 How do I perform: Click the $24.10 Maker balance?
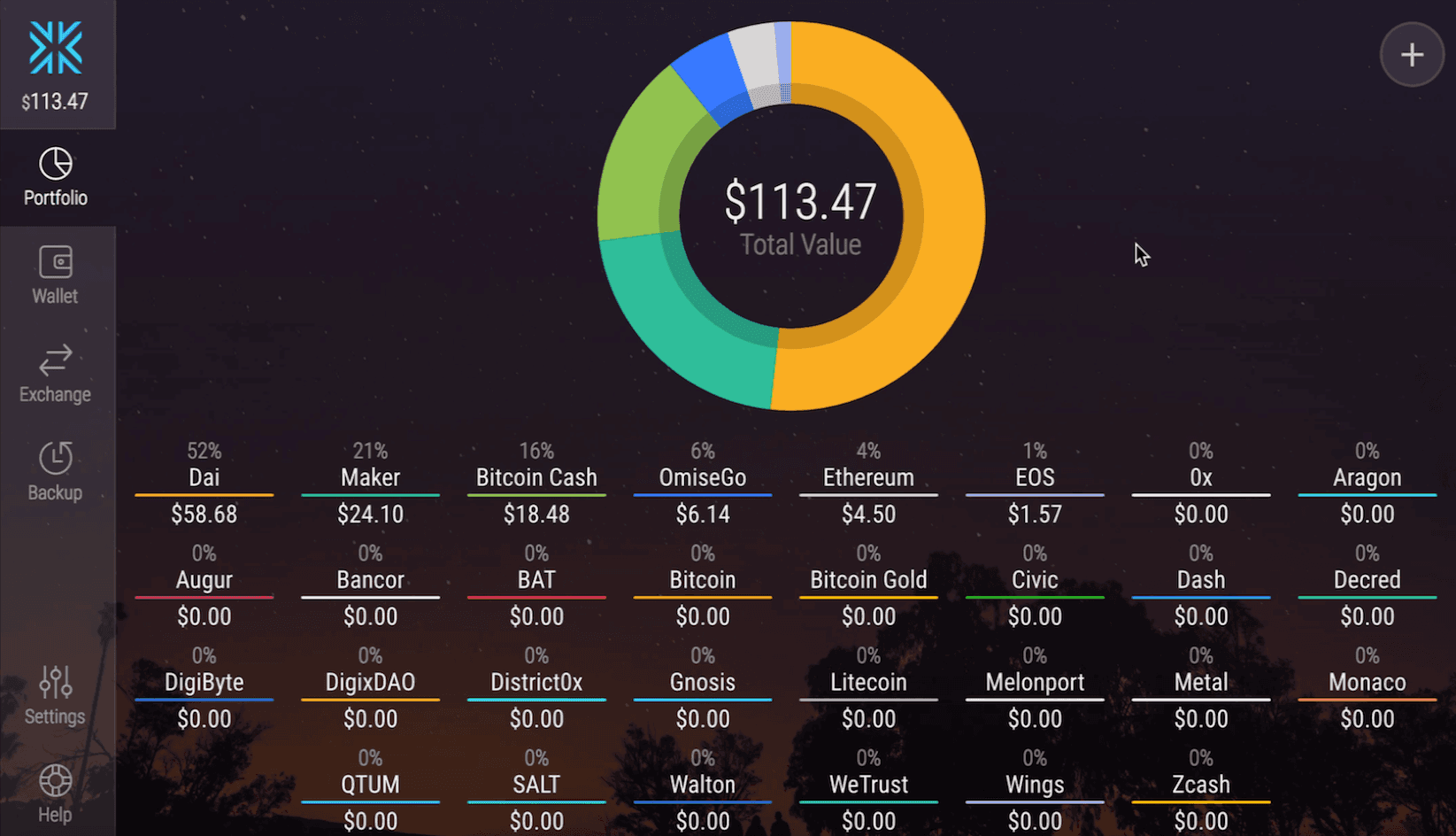(x=370, y=515)
